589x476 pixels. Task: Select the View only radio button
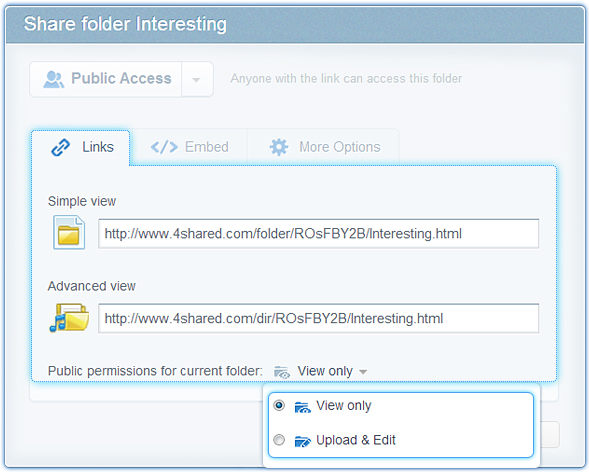pos(279,405)
